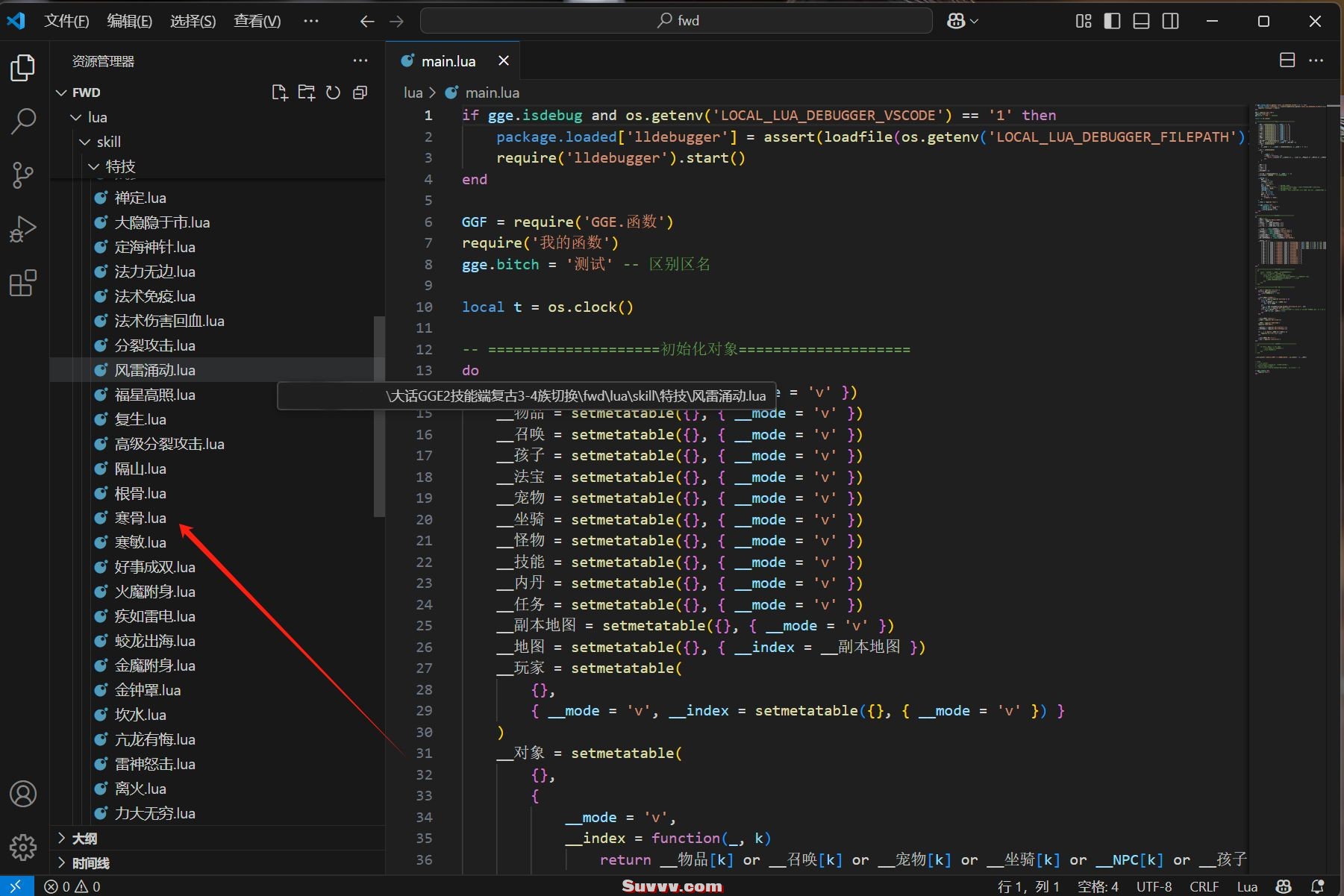Screen dimensions: 1344x896
Task: Open the 查看(V) menu
Action: (x=257, y=21)
